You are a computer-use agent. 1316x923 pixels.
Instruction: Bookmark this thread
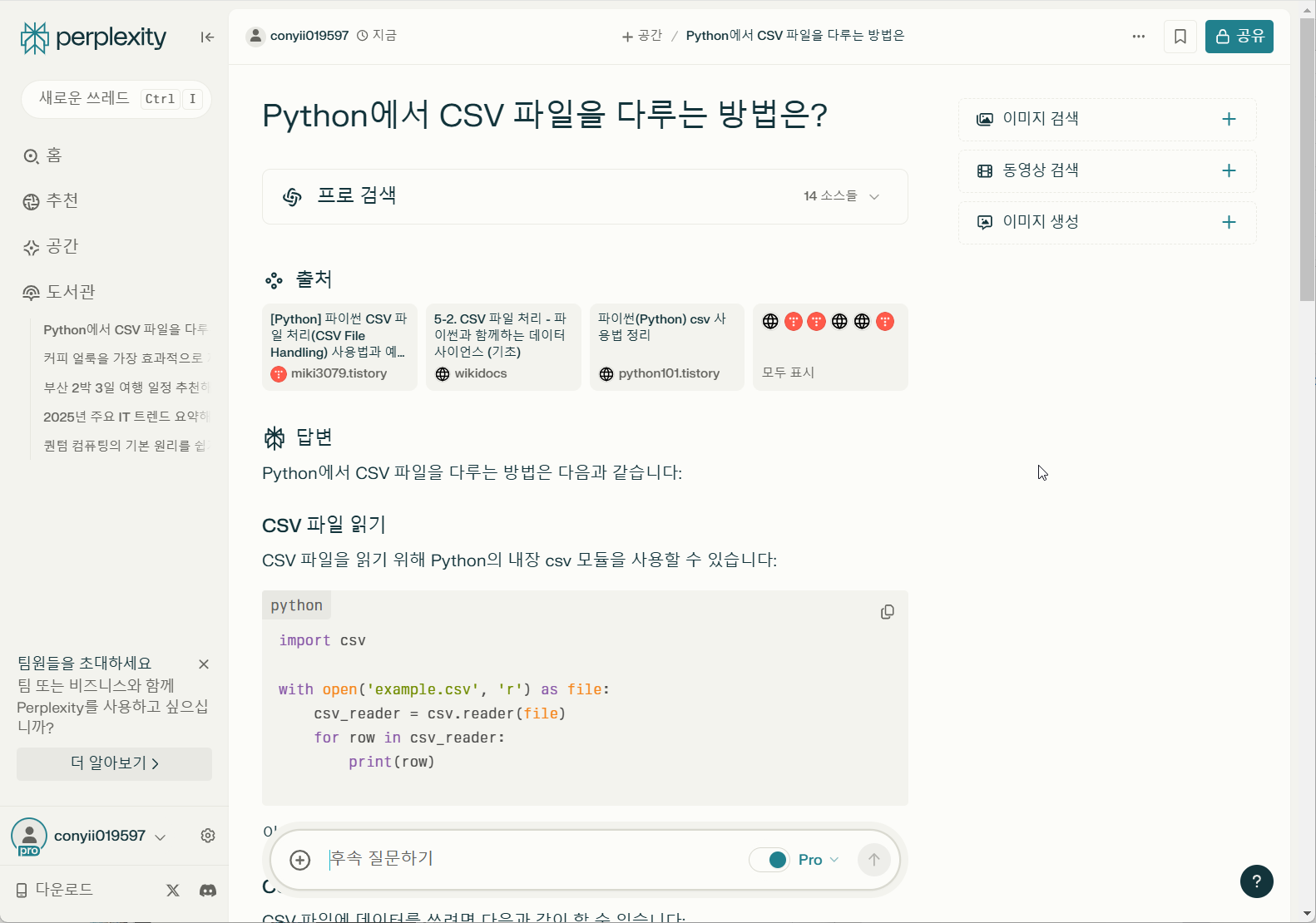tap(1180, 37)
